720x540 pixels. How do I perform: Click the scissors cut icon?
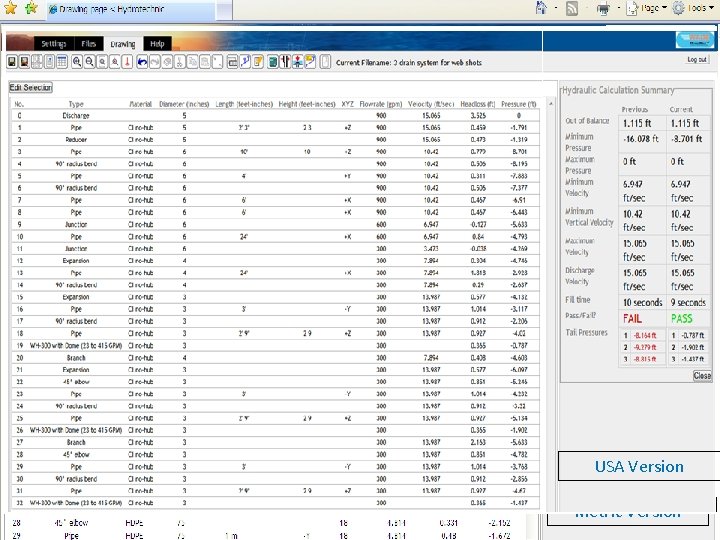pyautogui.click(x=180, y=62)
